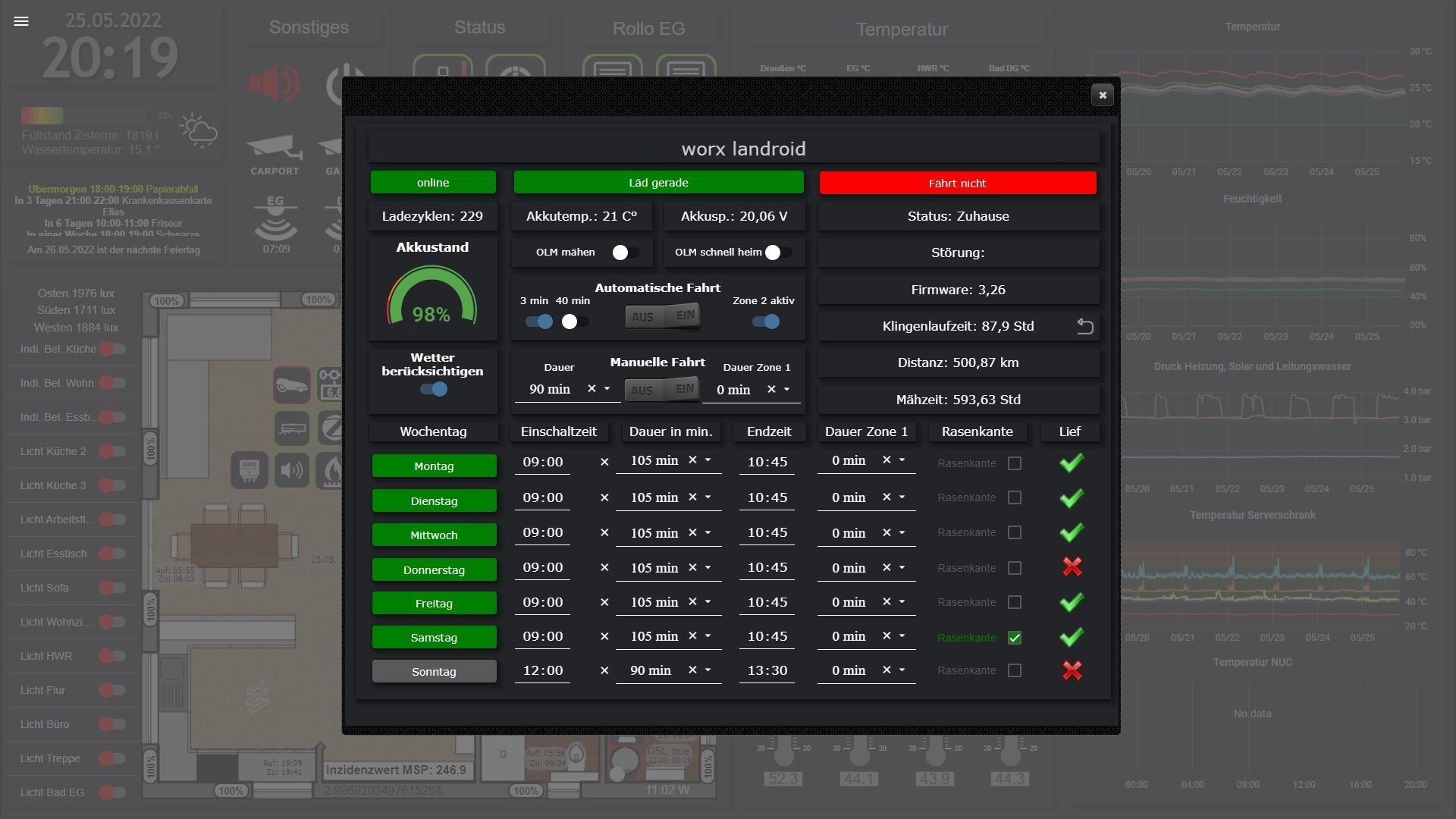The image size is (1456, 819).
Task: Switch Manuelle Fahrt AUS/EIN rocker
Action: 663,390
